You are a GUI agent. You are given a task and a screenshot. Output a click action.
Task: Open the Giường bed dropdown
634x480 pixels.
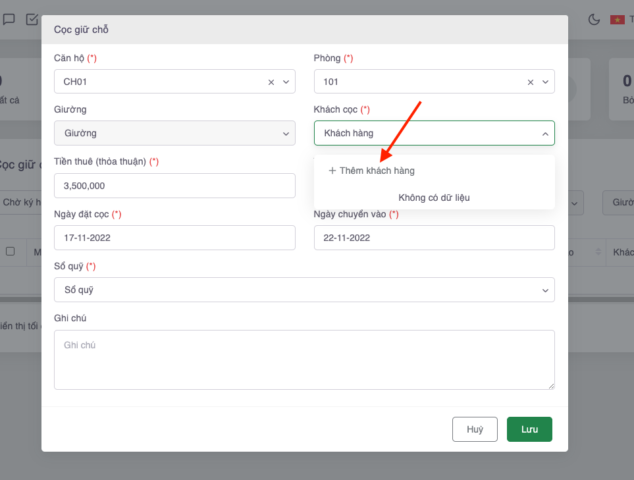pyautogui.click(x=175, y=133)
